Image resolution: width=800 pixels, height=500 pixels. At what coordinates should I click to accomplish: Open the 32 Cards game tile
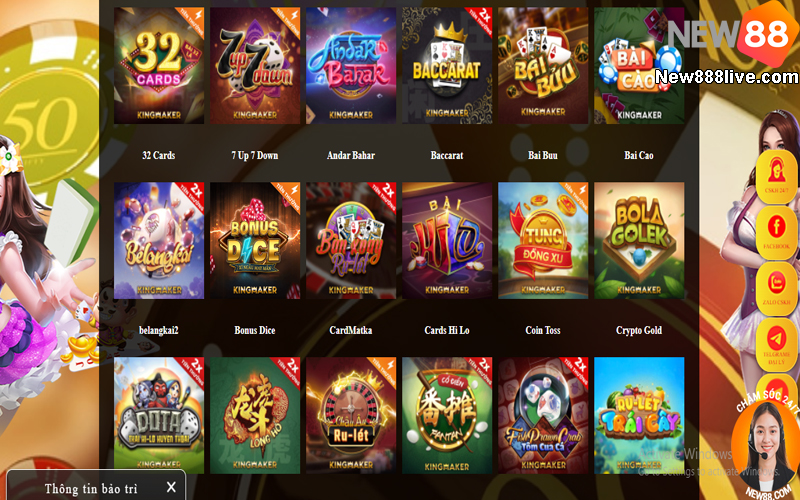tap(159, 65)
